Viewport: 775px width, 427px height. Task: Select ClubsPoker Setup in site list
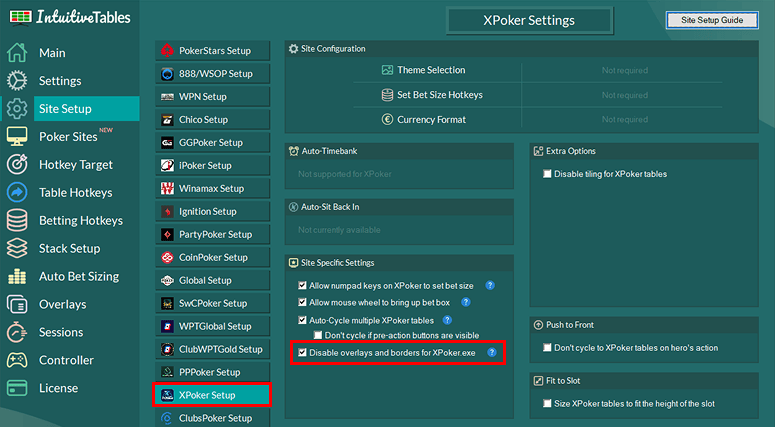(x=213, y=418)
